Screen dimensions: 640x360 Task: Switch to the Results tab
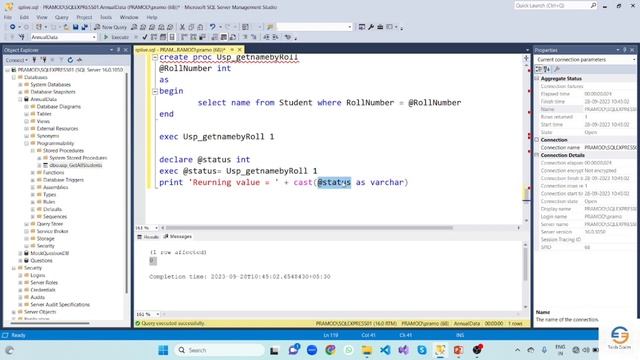point(148,237)
